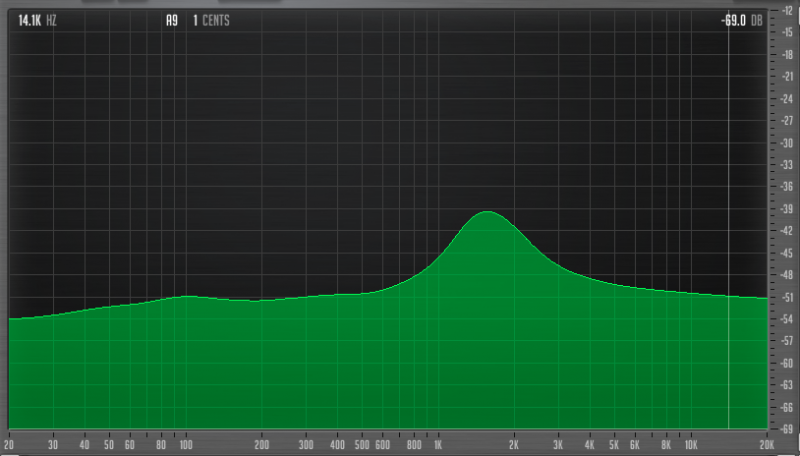Click the -69.0 dB level readout
800x456 pixels.
(x=741, y=19)
